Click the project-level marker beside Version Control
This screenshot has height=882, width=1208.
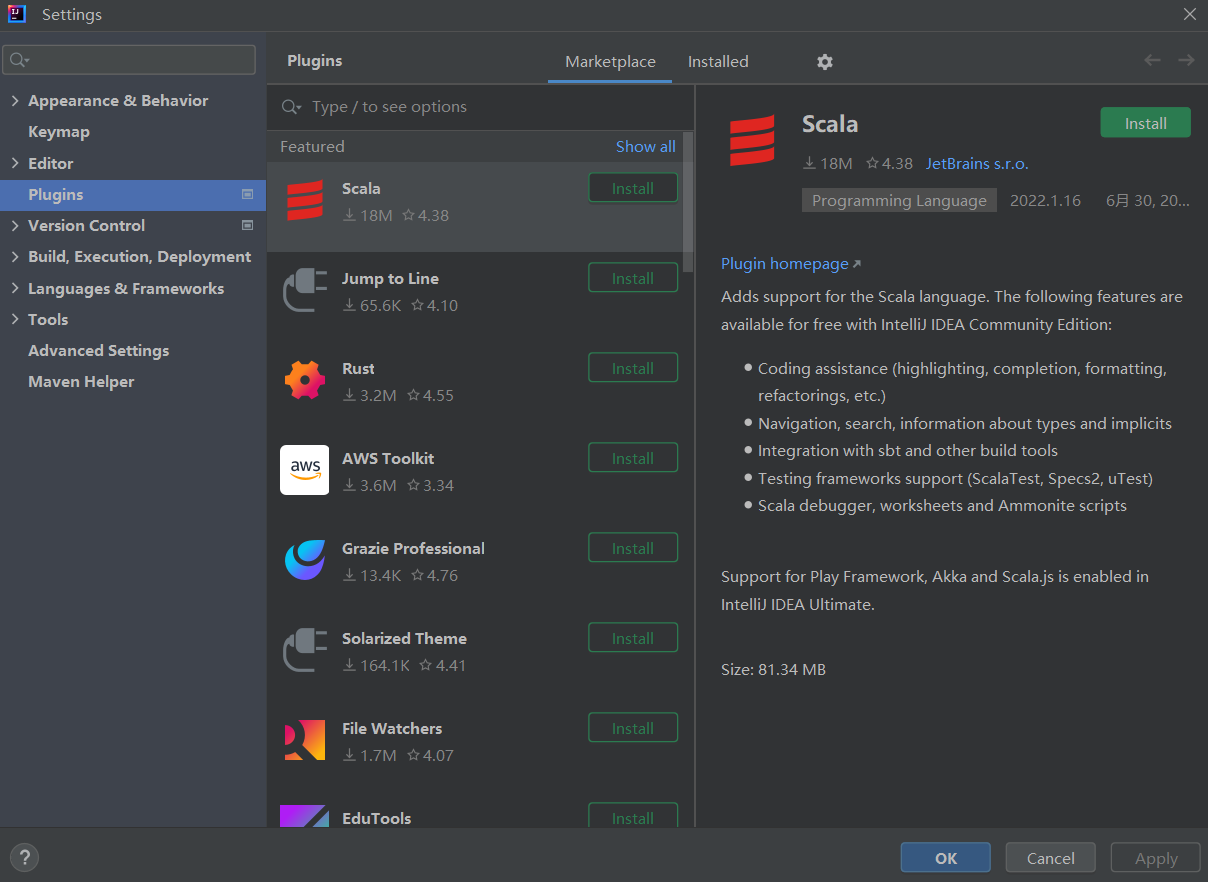248,226
